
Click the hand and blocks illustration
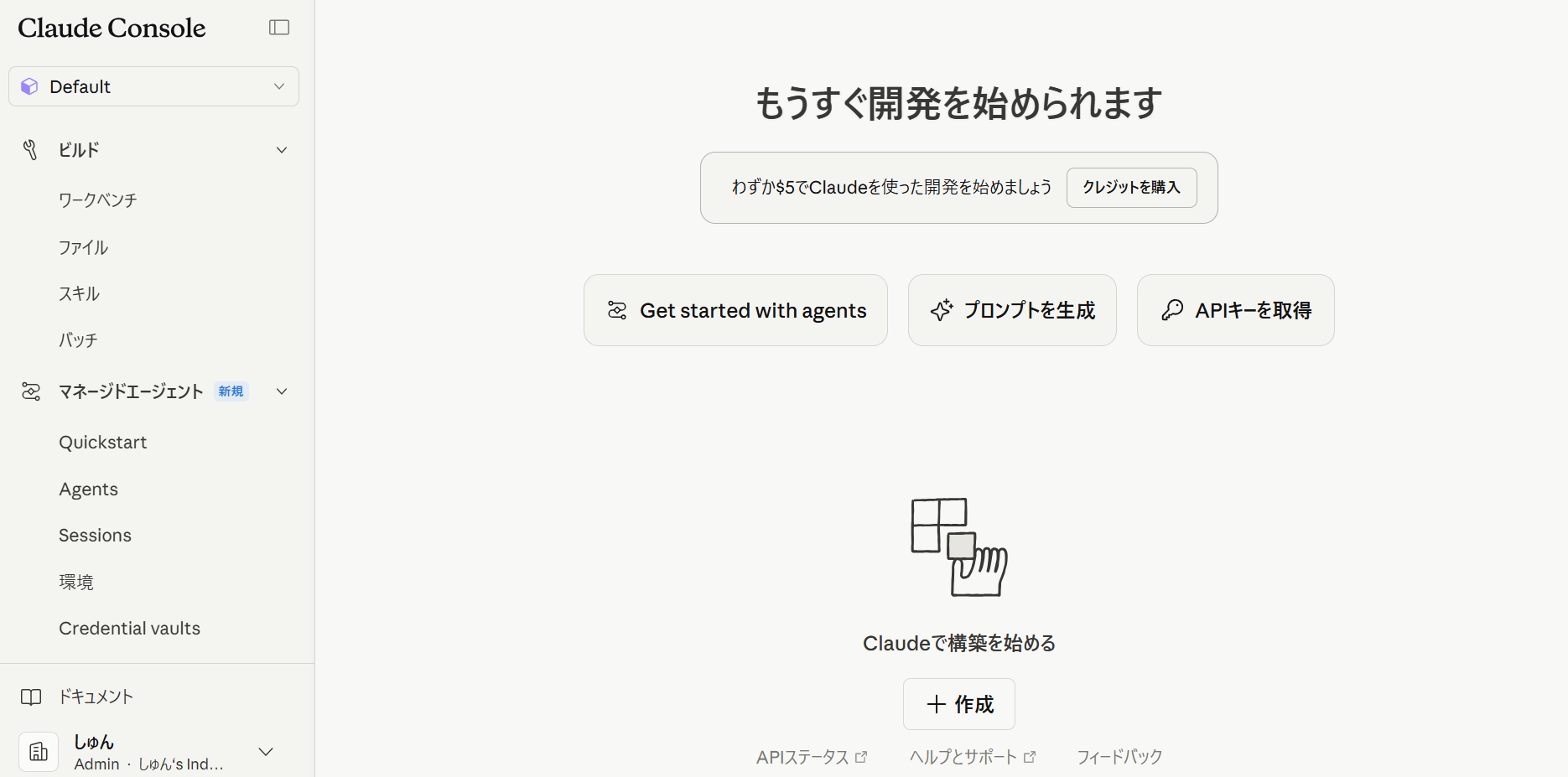point(958,547)
